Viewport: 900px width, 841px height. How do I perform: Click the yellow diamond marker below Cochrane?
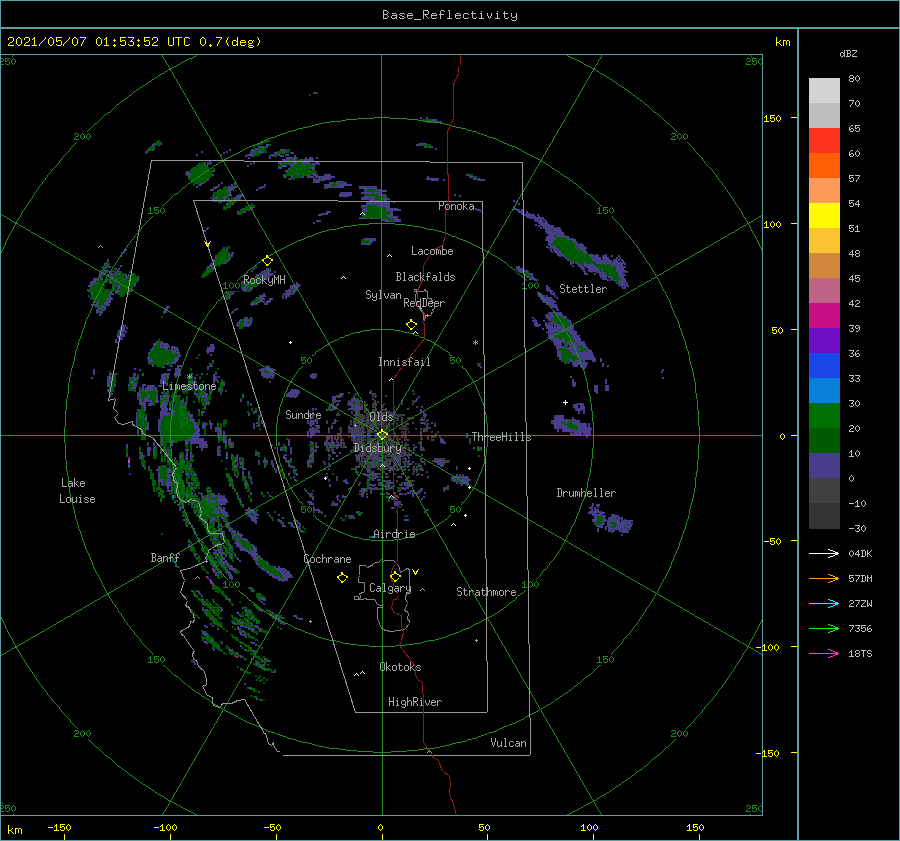[343, 578]
